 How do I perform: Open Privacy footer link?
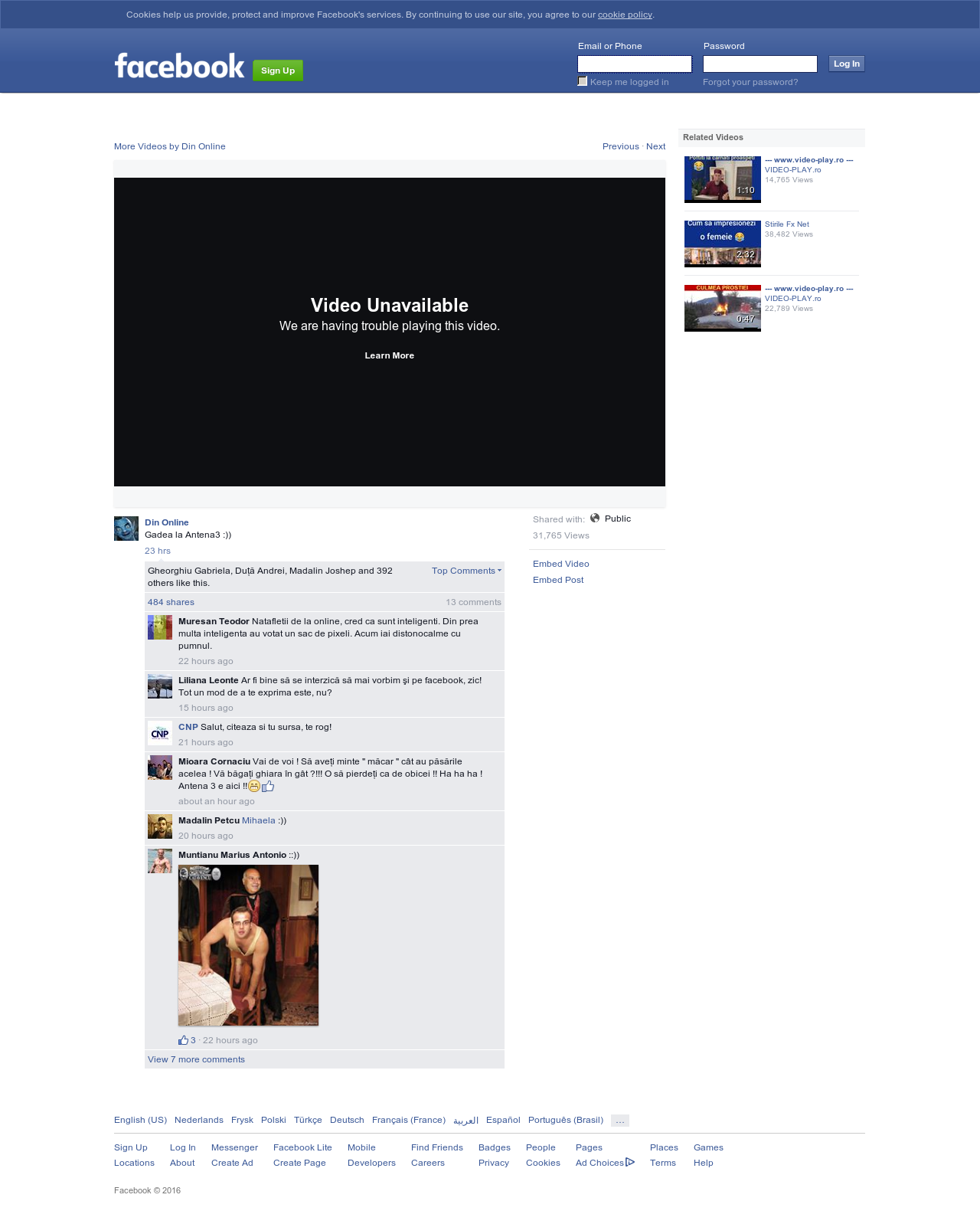click(x=494, y=1163)
